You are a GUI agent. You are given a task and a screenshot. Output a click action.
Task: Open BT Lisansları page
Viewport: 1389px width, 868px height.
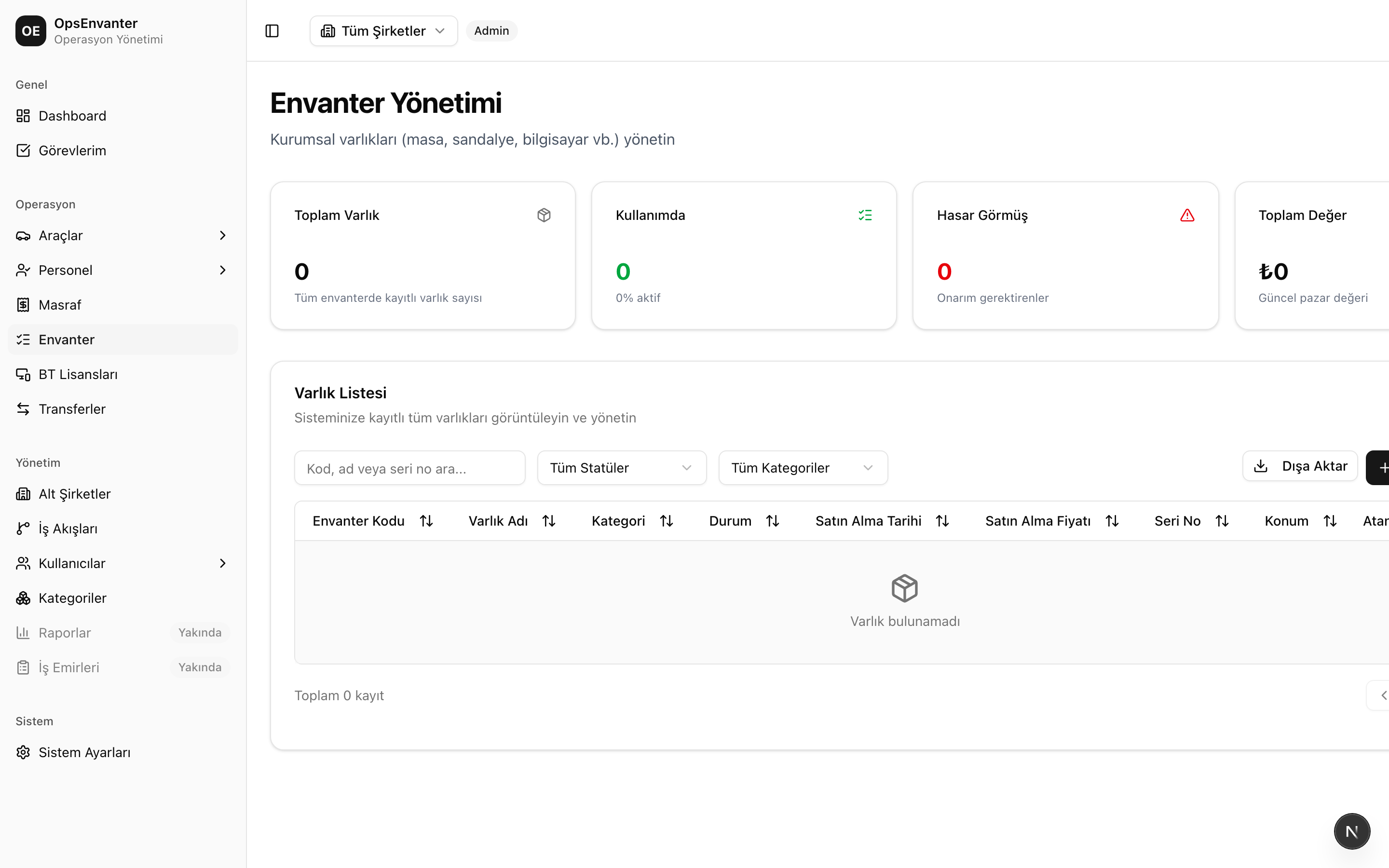tap(123, 374)
